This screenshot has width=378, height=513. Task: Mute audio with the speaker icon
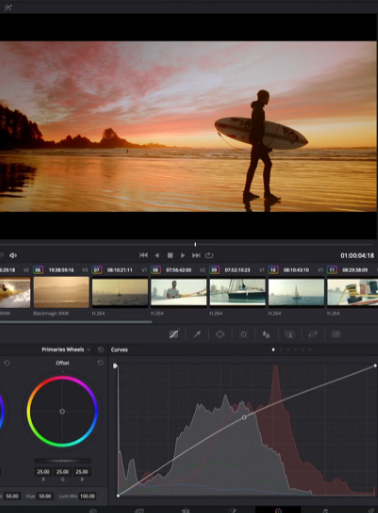13,255
